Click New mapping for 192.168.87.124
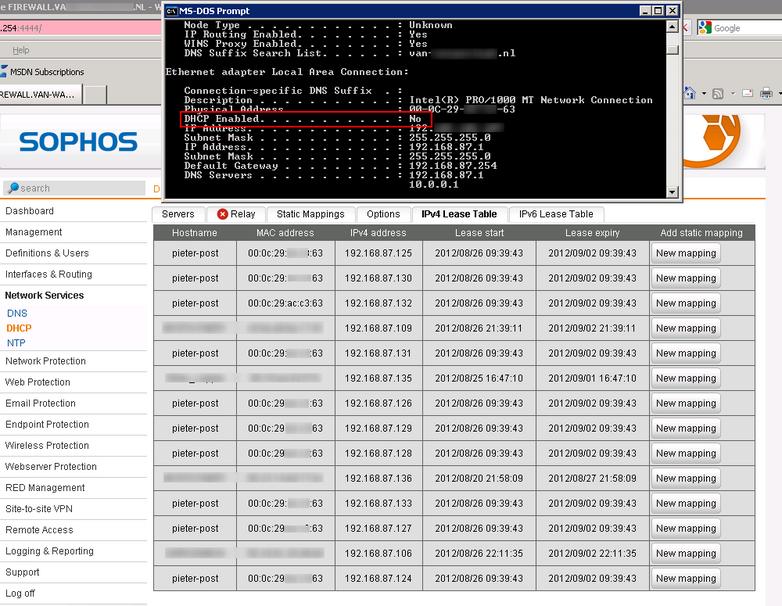 click(x=686, y=579)
